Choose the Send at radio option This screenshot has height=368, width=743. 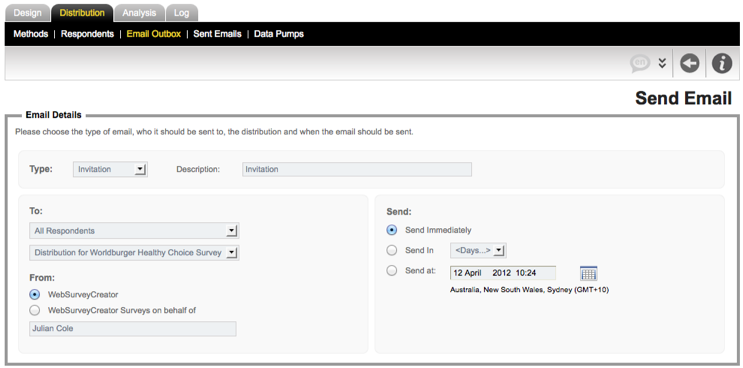point(392,271)
